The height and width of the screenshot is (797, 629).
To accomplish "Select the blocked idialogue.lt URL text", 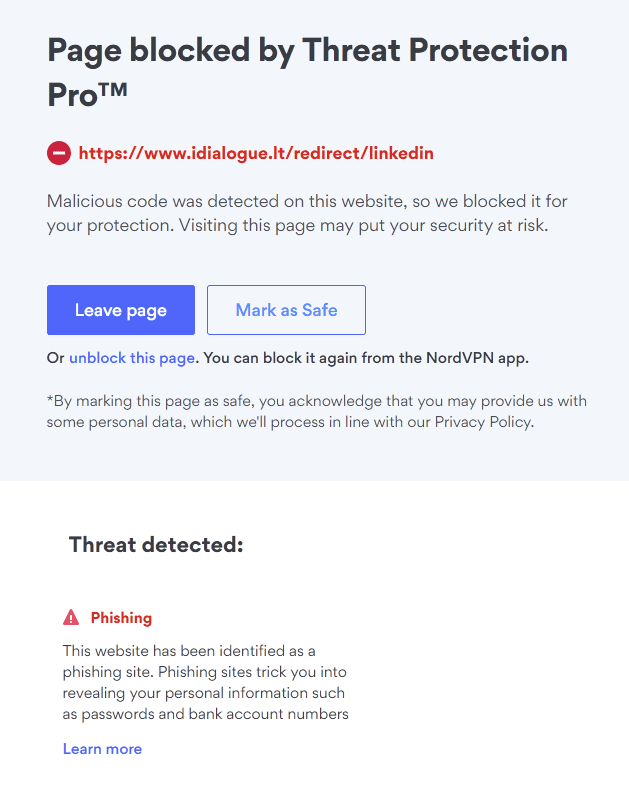I will [x=256, y=154].
